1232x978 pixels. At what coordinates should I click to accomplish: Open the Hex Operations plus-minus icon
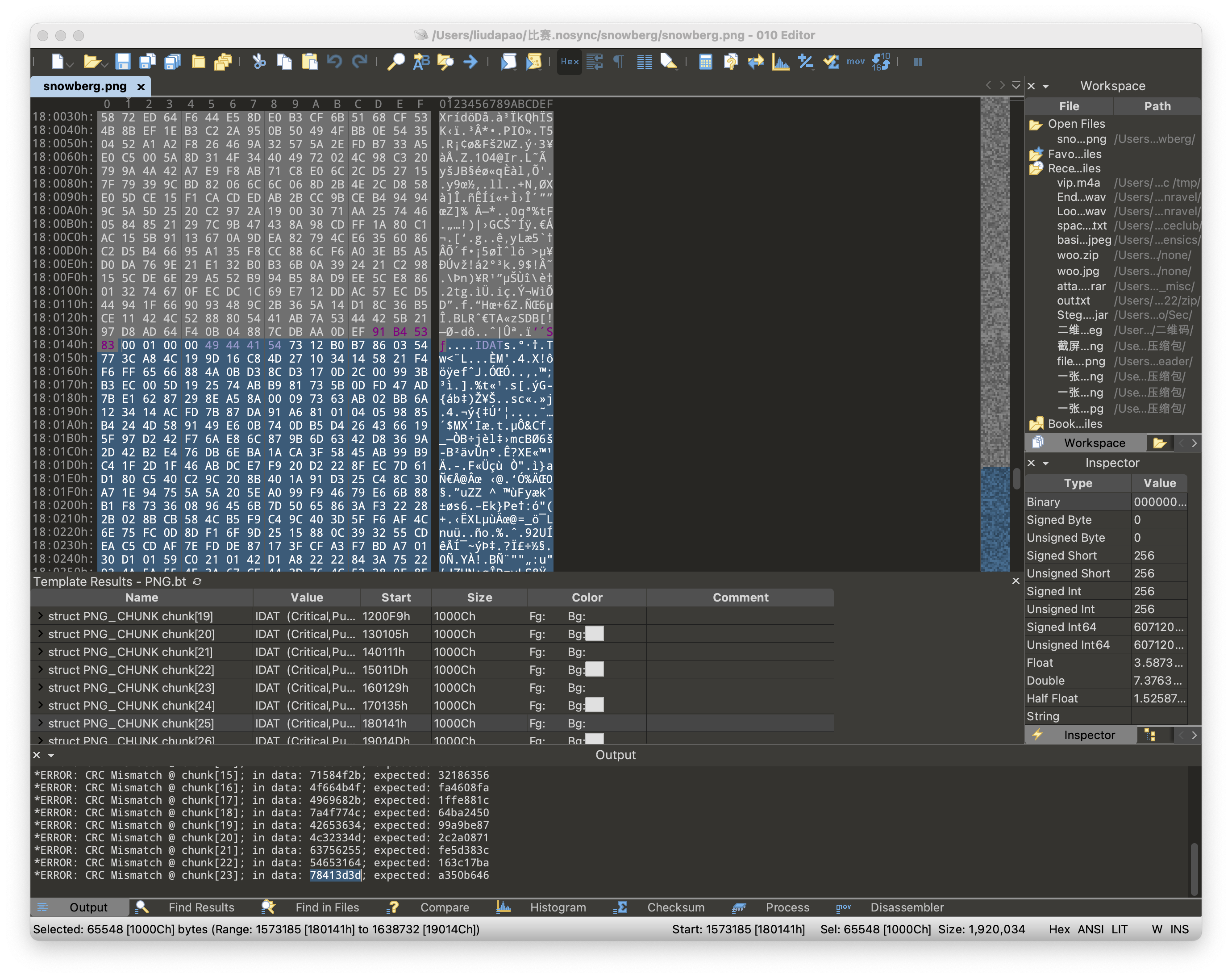click(x=806, y=61)
